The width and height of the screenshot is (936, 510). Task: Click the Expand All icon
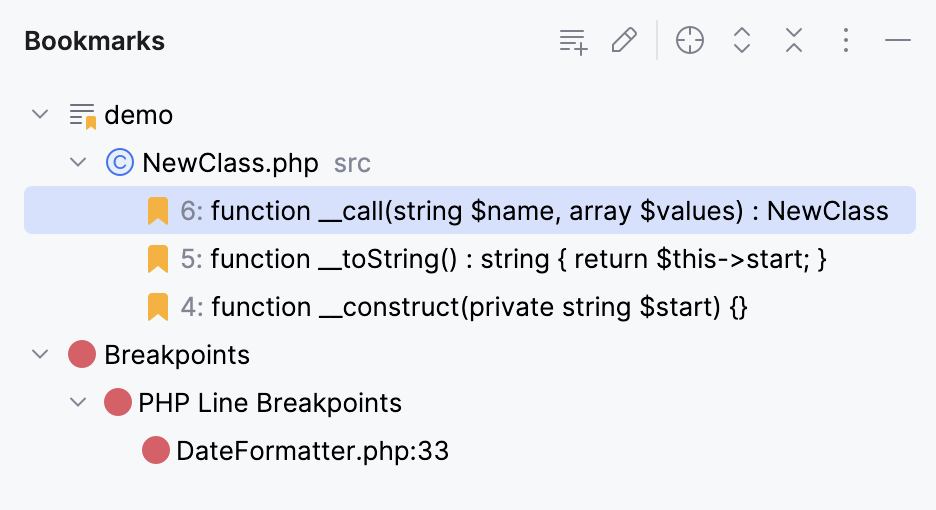point(742,41)
